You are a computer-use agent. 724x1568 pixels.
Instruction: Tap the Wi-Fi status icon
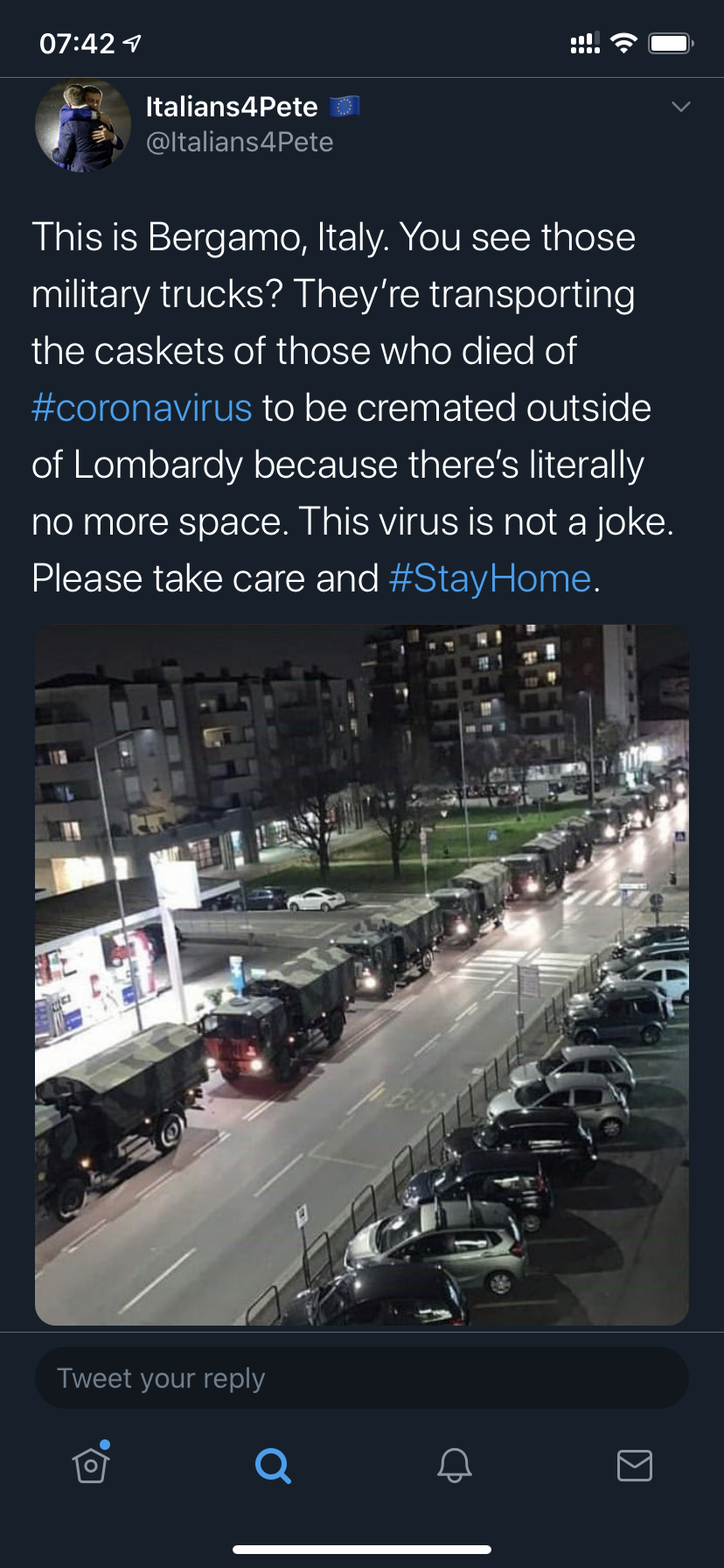(x=623, y=43)
